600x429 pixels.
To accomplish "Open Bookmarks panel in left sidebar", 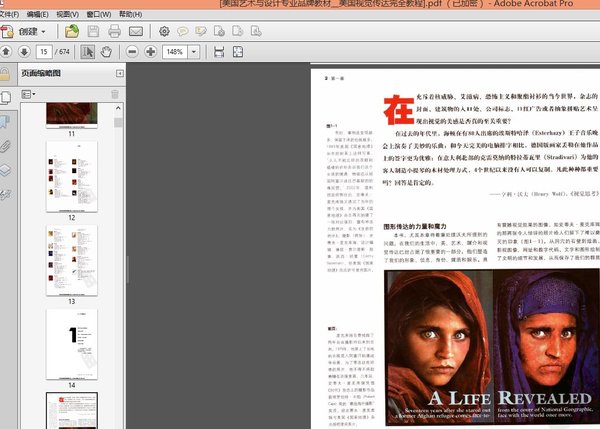I will 5,120.
